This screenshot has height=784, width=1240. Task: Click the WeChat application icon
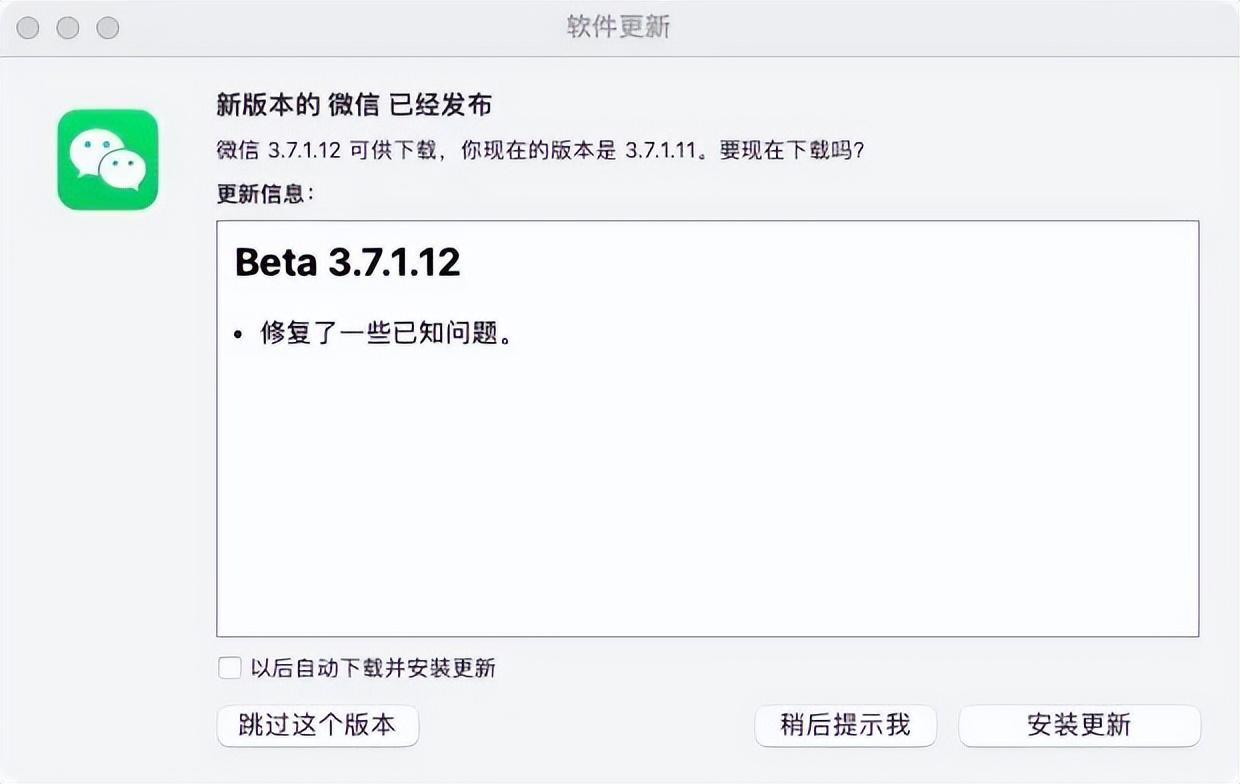[x=107, y=161]
